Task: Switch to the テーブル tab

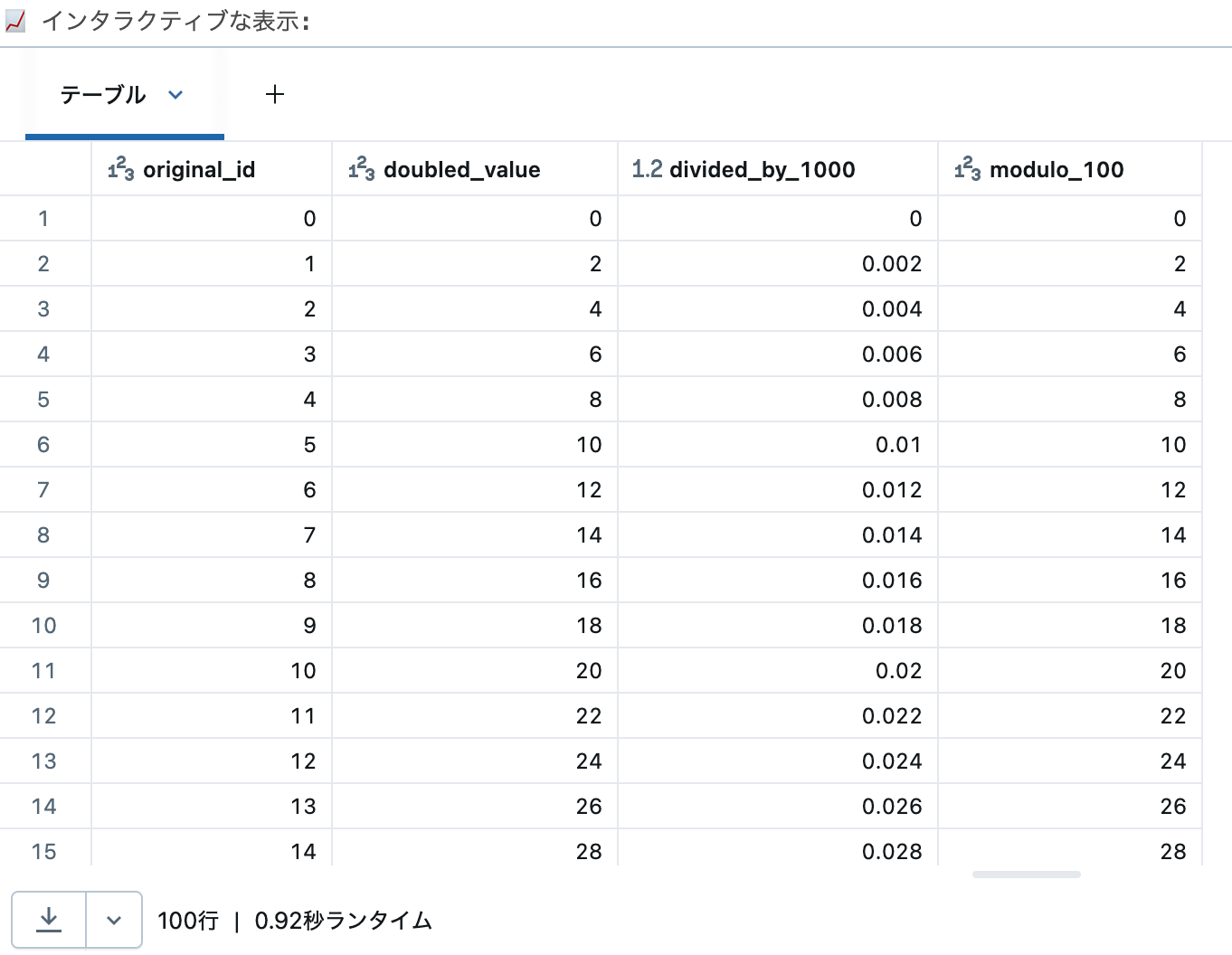Action: coord(102,94)
